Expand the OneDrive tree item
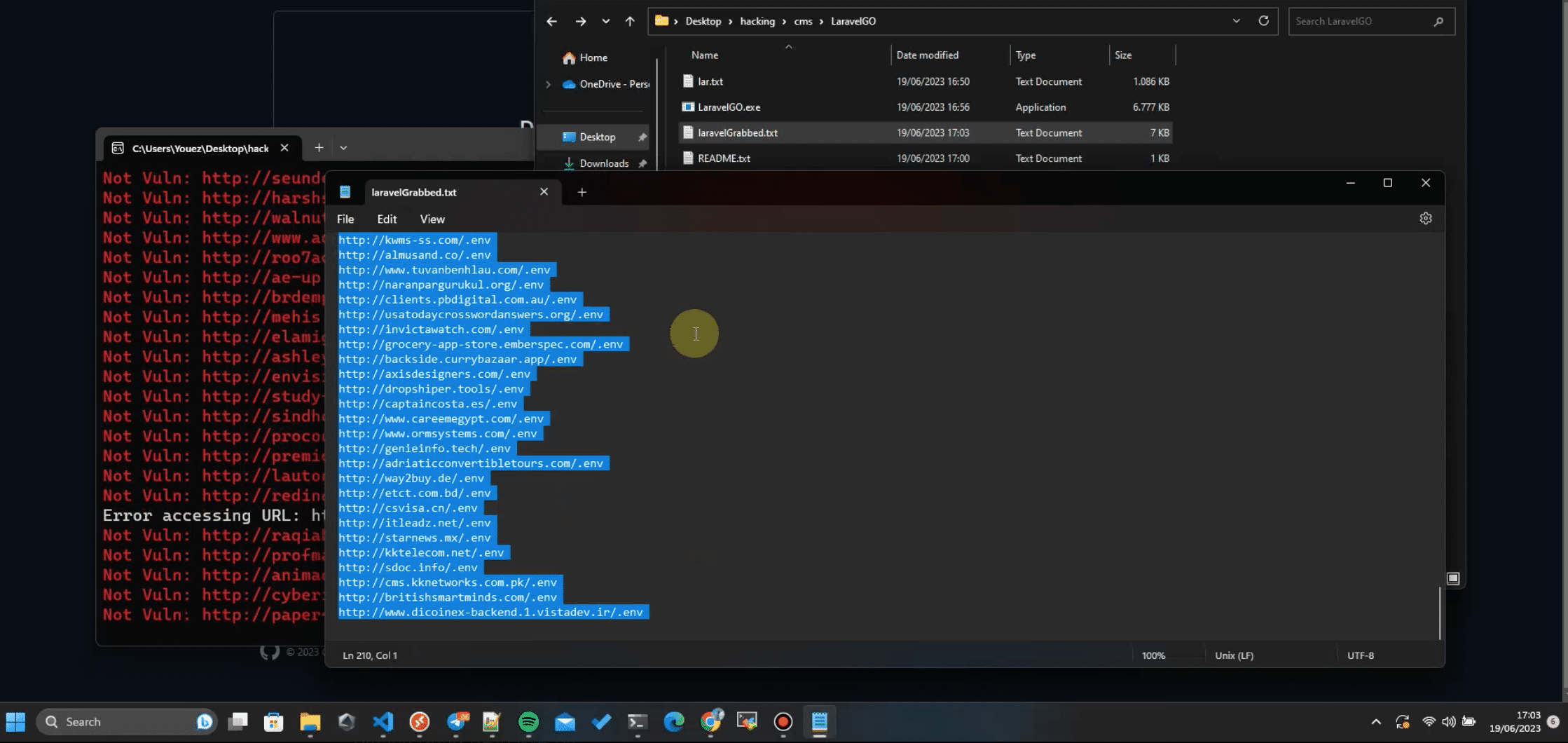This screenshot has height=743, width=1568. coord(548,84)
